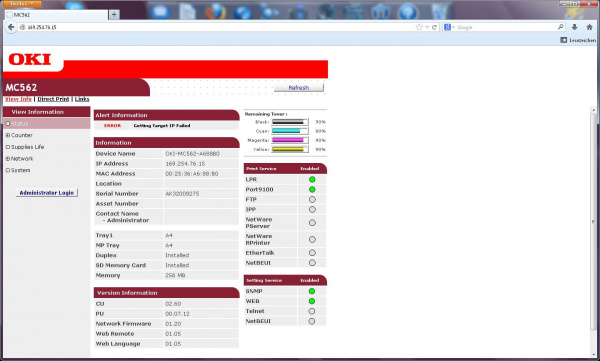Reload the page using the reload icon
Screen dimensions: 600x361
coord(434,27)
